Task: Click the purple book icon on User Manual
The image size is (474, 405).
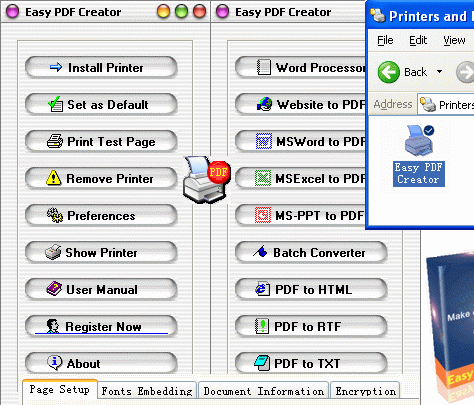Action: click(x=54, y=289)
